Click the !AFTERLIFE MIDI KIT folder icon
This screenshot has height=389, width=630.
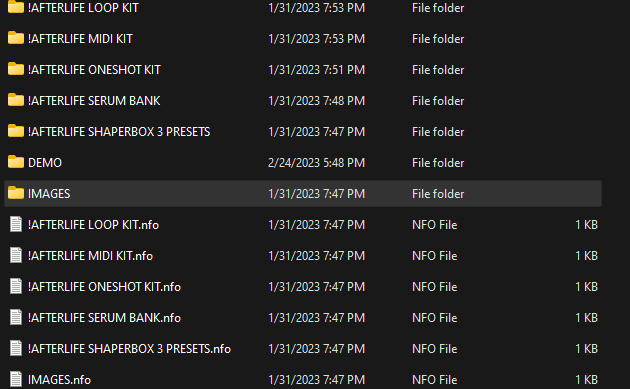(x=16, y=38)
